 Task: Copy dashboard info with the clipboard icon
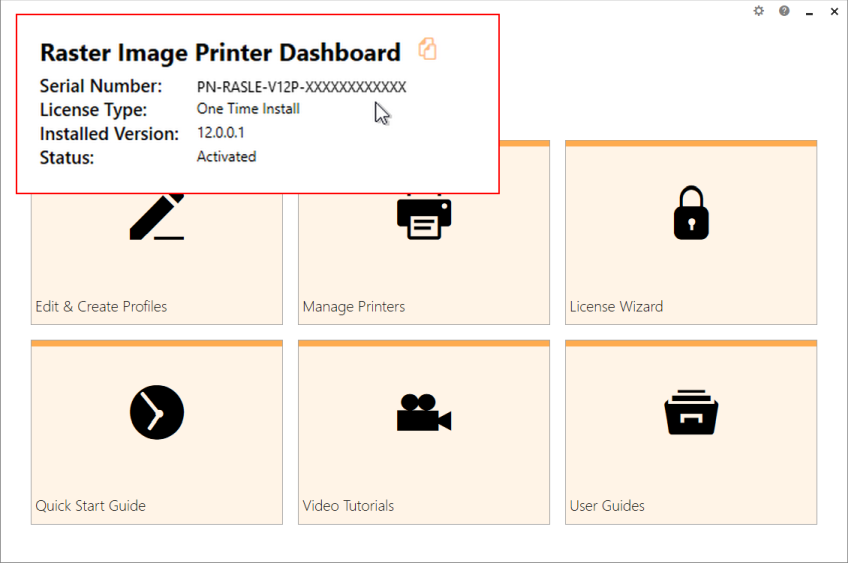coord(427,49)
